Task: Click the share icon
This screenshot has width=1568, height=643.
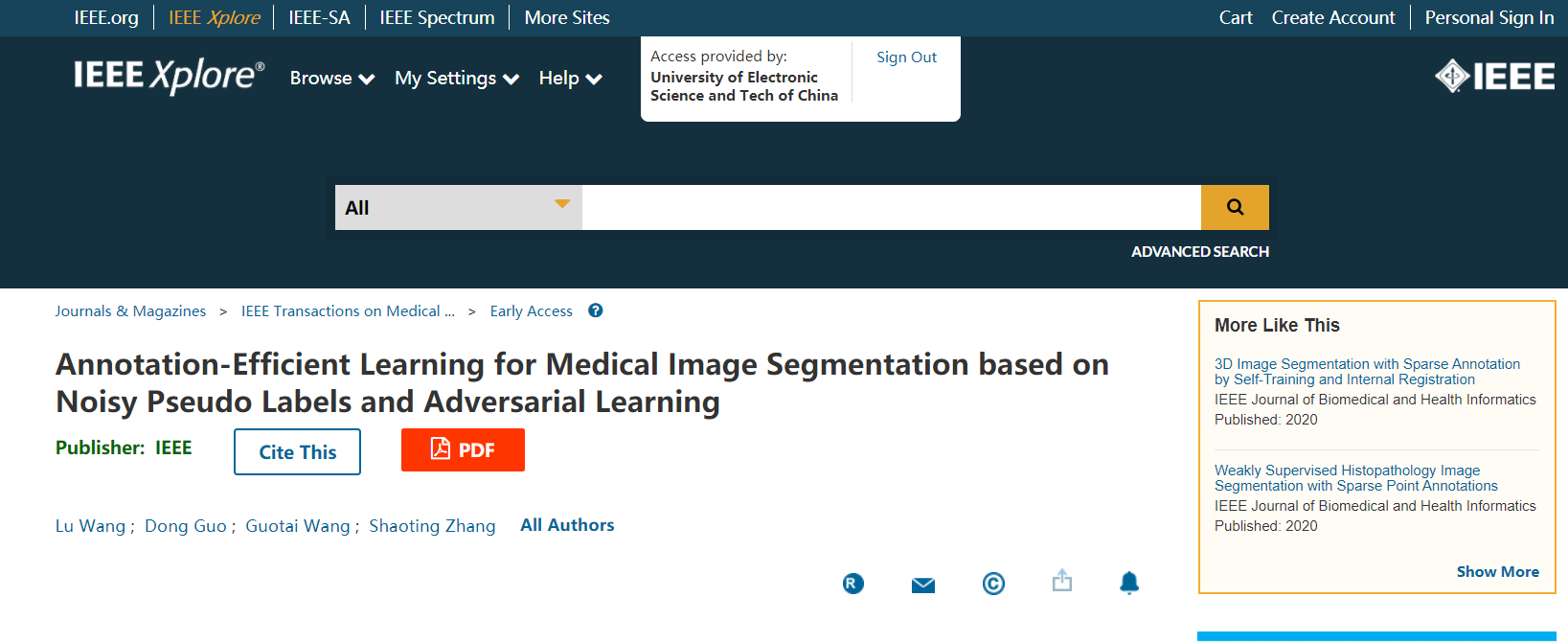Action: point(1061,581)
